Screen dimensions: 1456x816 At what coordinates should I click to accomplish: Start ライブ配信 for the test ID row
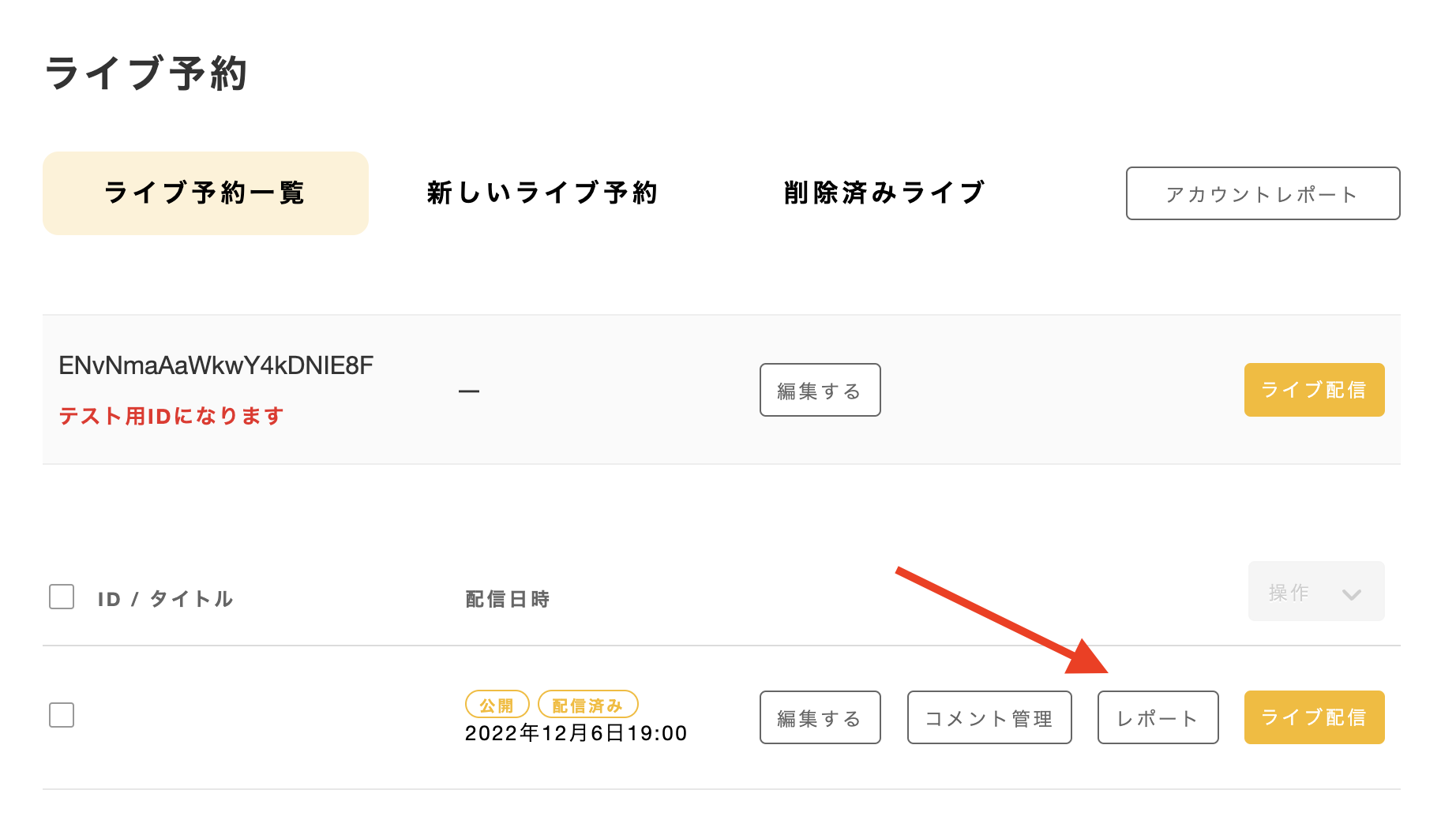1314,390
